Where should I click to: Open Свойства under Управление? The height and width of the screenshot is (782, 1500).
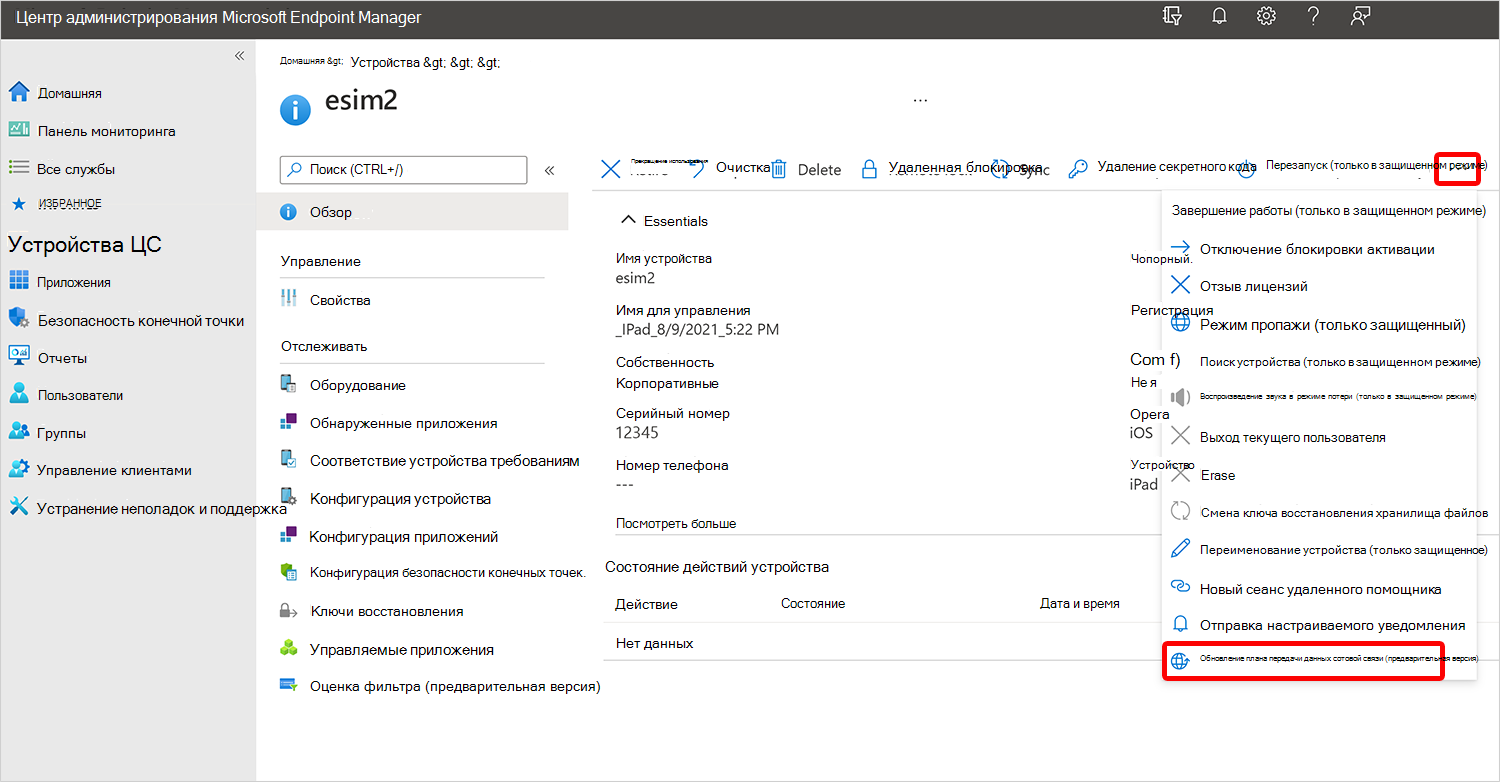coord(340,300)
